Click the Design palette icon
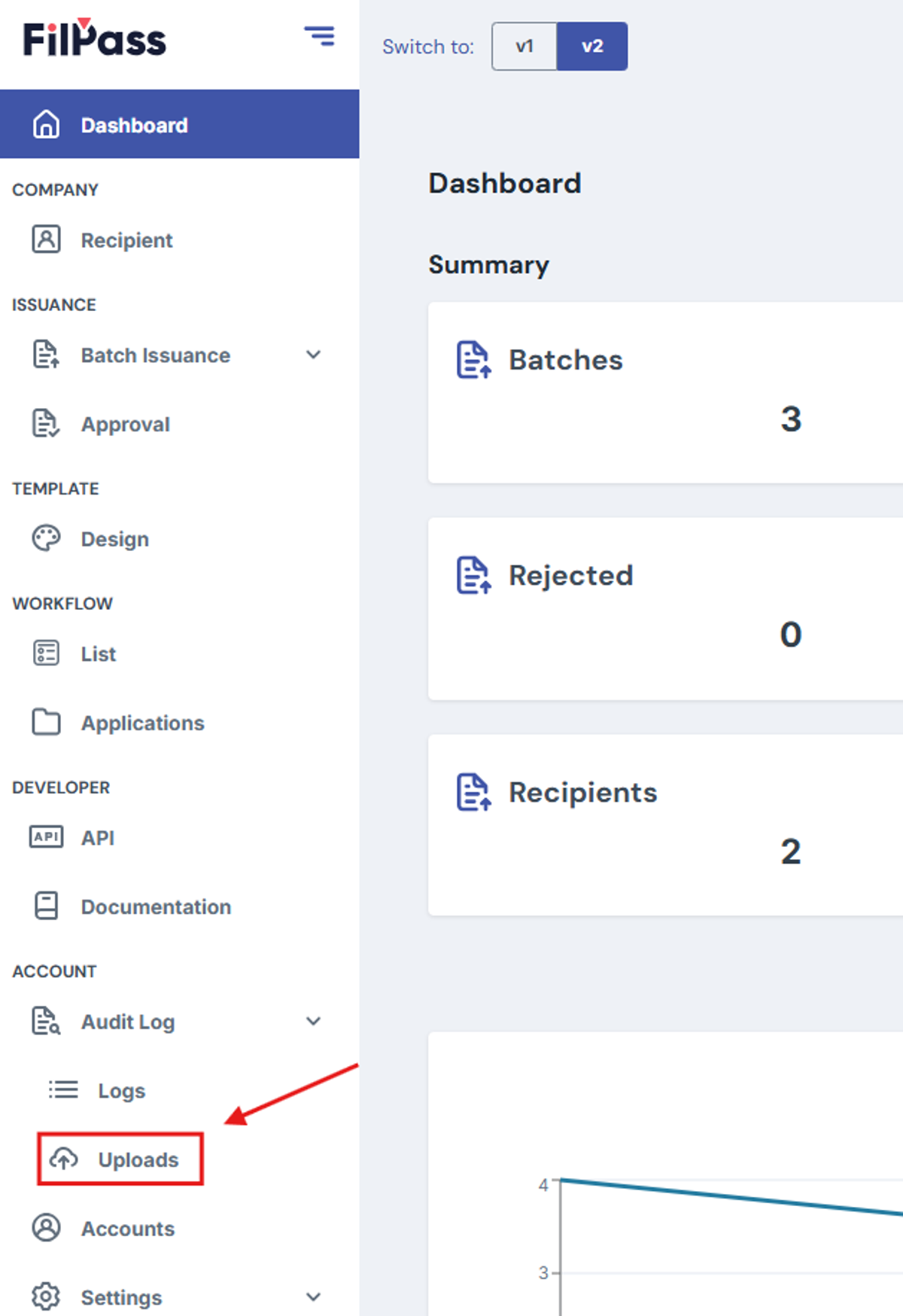 46,538
